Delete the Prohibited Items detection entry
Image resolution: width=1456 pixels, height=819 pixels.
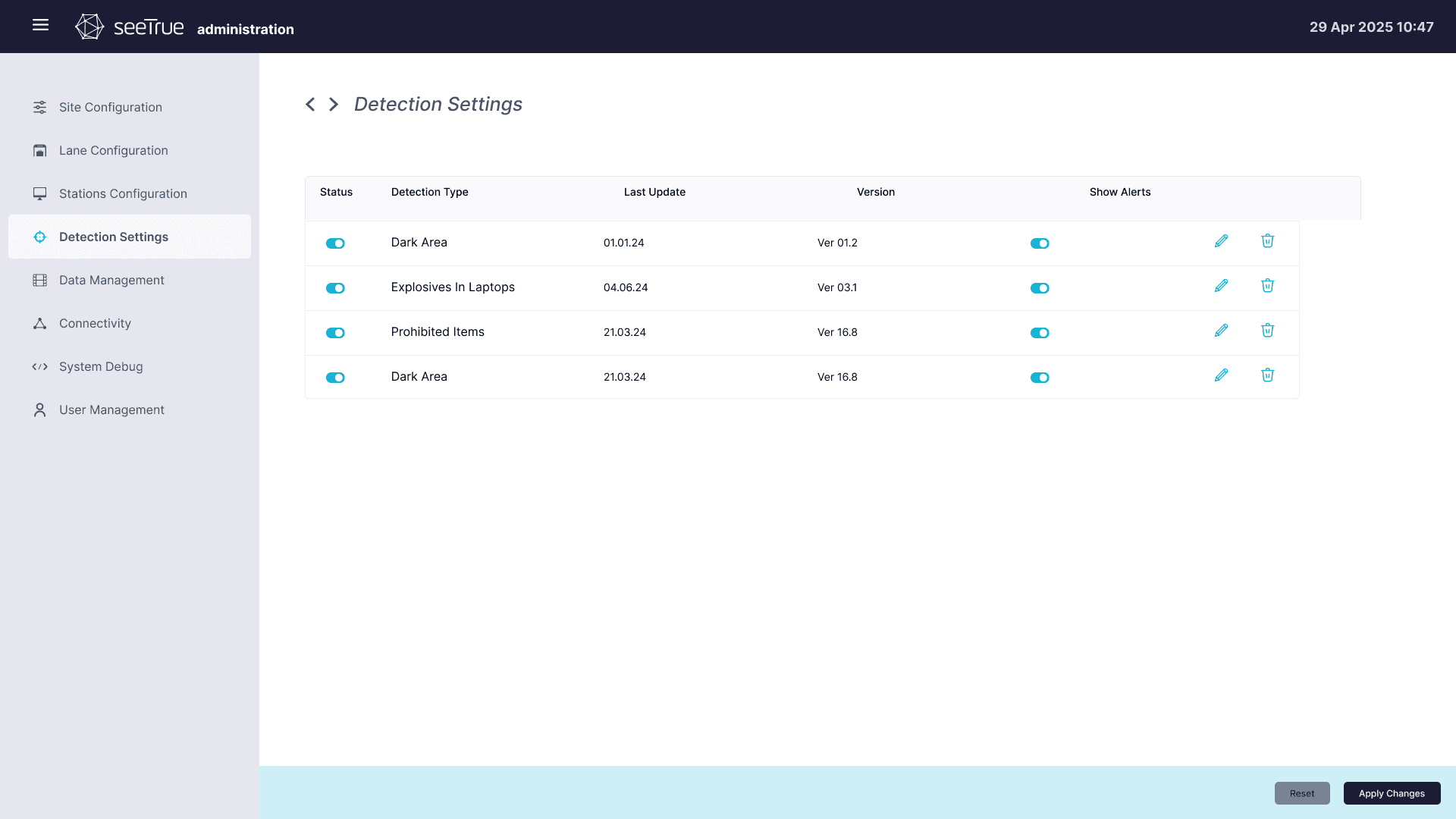pos(1267,331)
